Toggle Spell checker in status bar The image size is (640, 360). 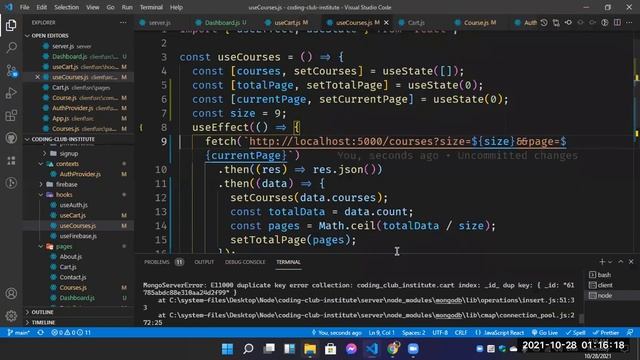point(576,333)
